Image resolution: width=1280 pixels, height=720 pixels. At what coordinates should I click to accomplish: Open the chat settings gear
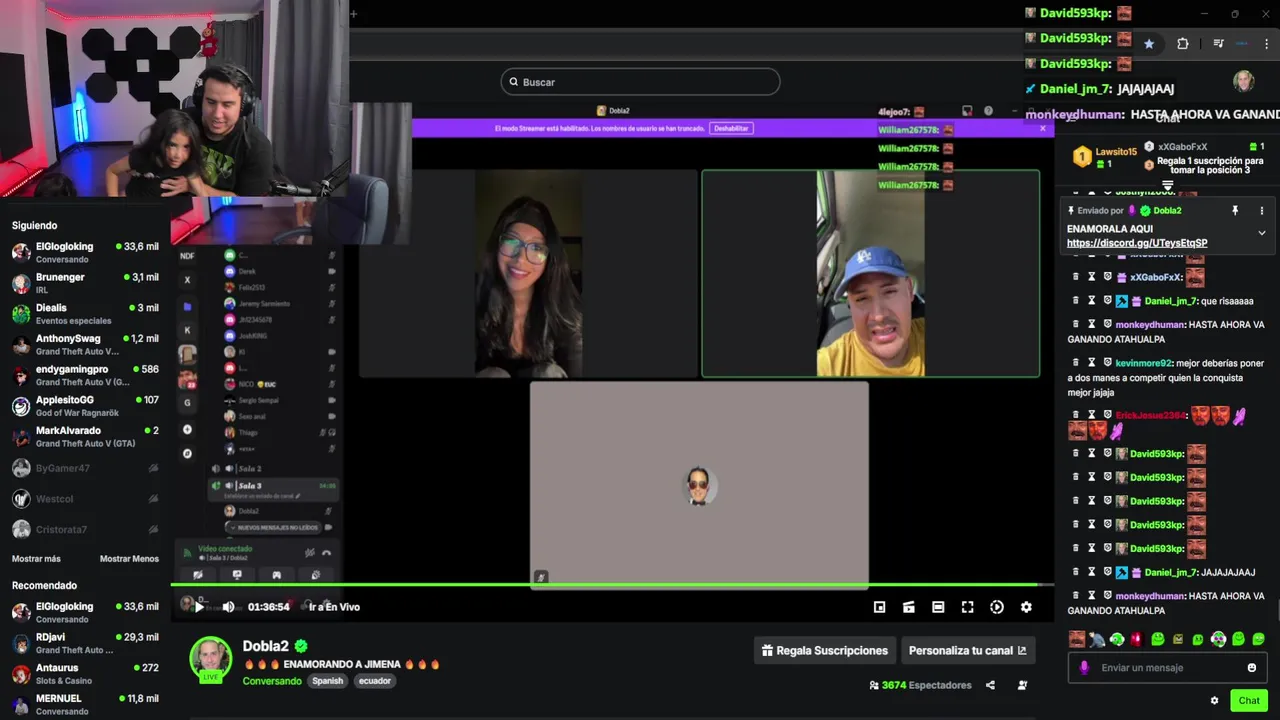point(1215,701)
